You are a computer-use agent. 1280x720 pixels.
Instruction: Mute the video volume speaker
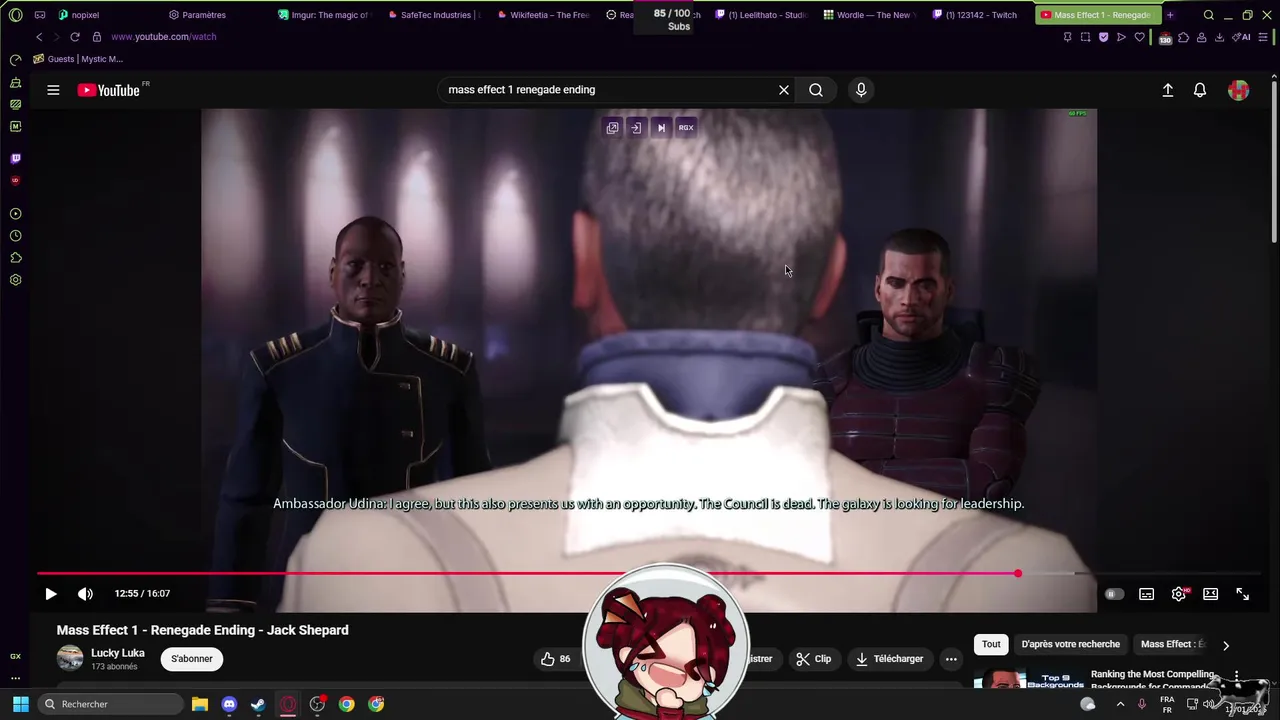click(85, 594)
